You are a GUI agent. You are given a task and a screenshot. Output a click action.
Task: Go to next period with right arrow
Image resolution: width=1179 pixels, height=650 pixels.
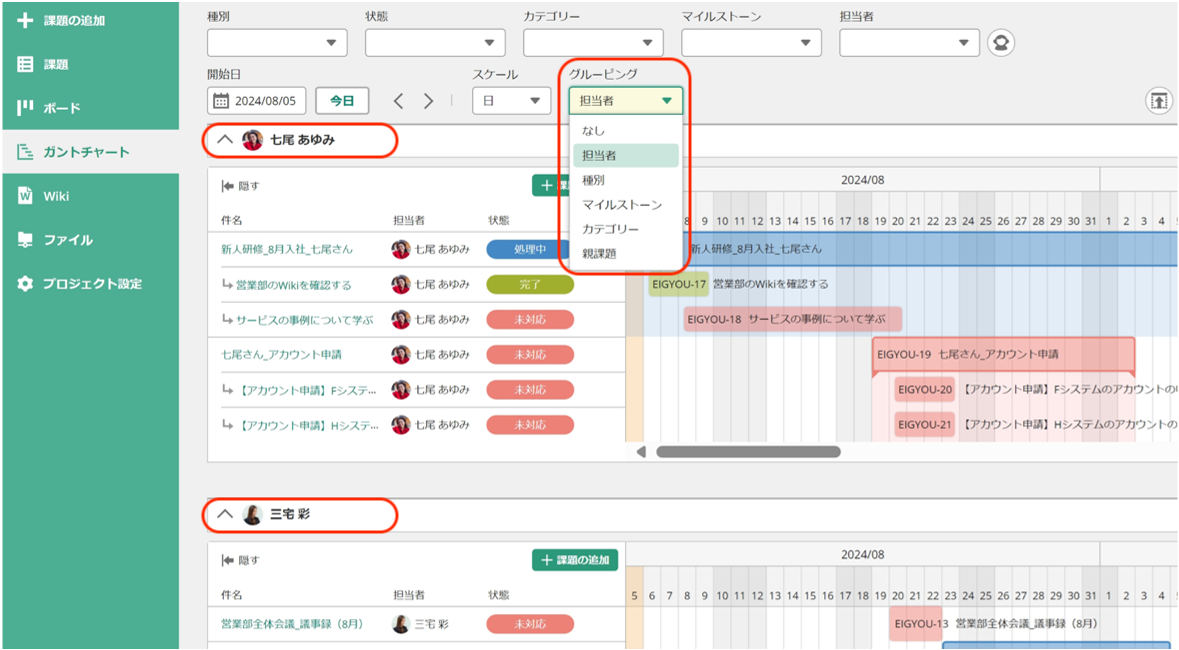coord(428,101)
